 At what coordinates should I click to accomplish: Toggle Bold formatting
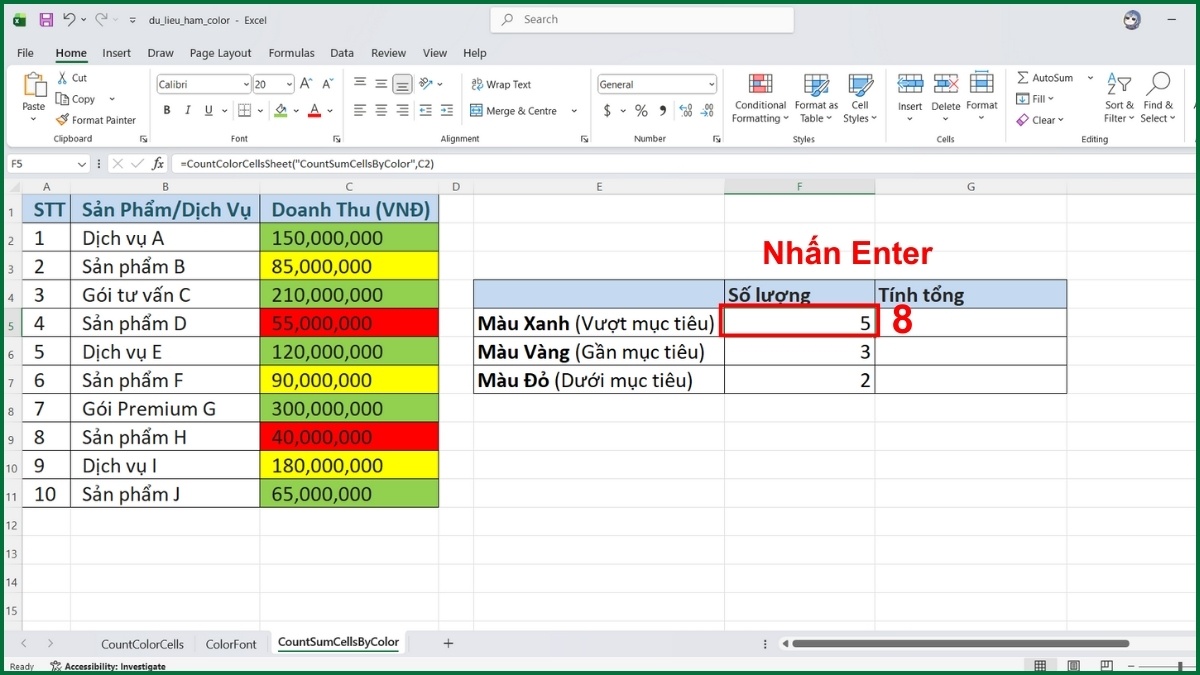(165, 111)
